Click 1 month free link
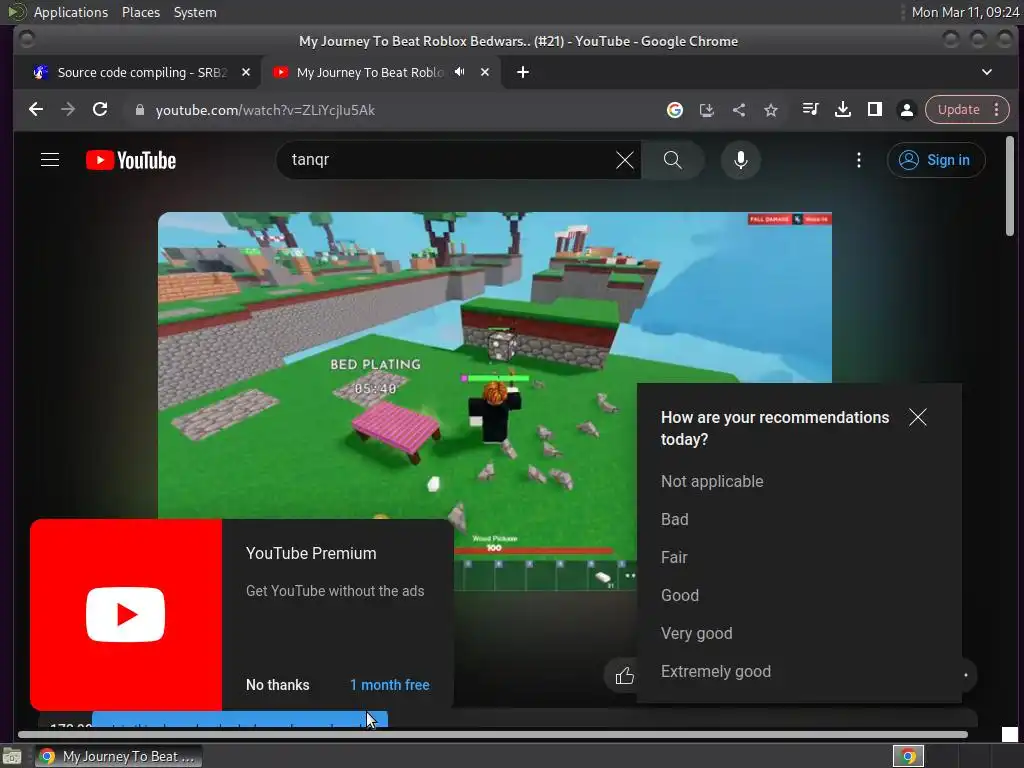The image size is (1024, 768). 390,684
